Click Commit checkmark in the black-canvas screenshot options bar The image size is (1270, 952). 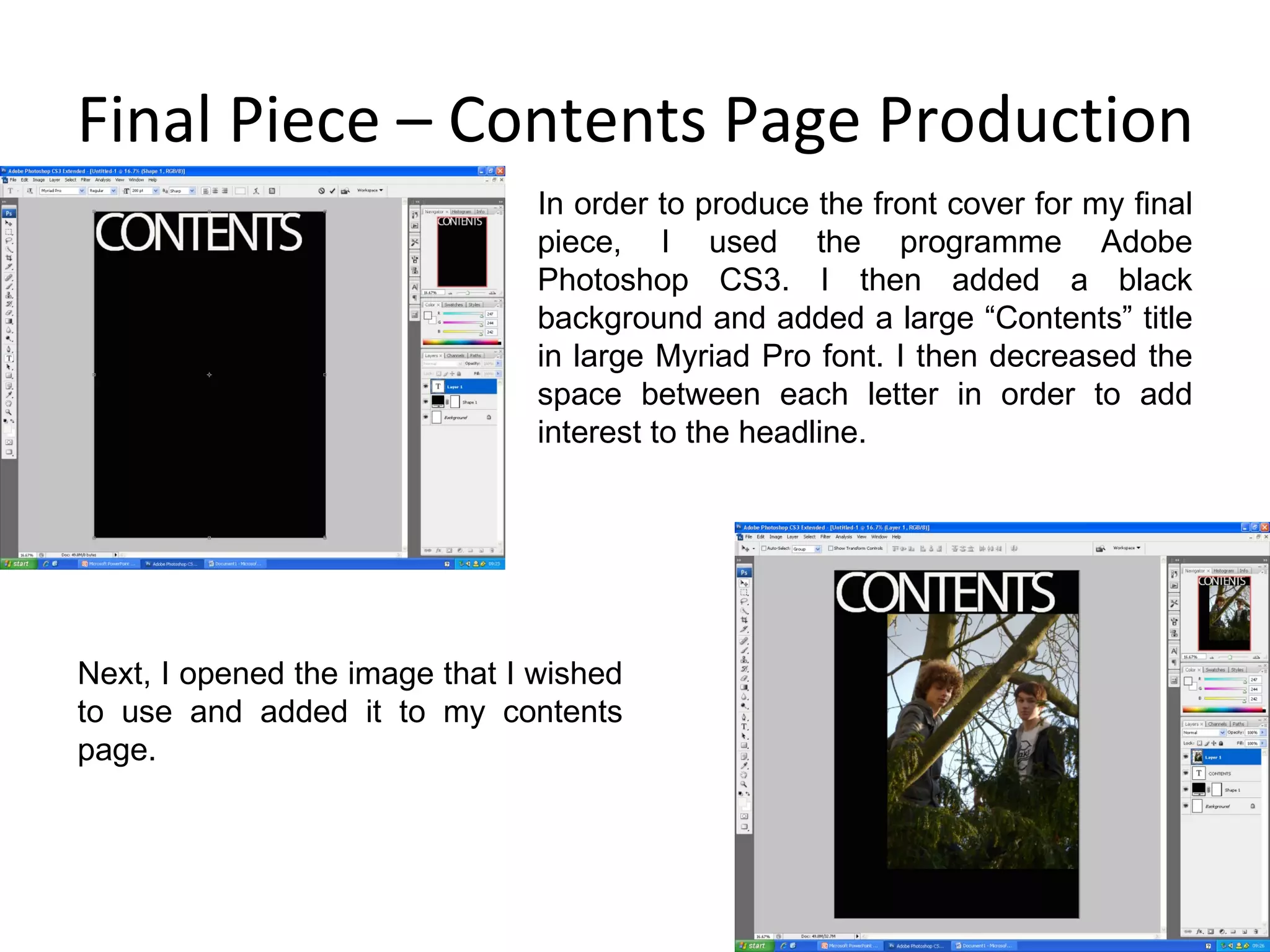(x=332, y=191)
